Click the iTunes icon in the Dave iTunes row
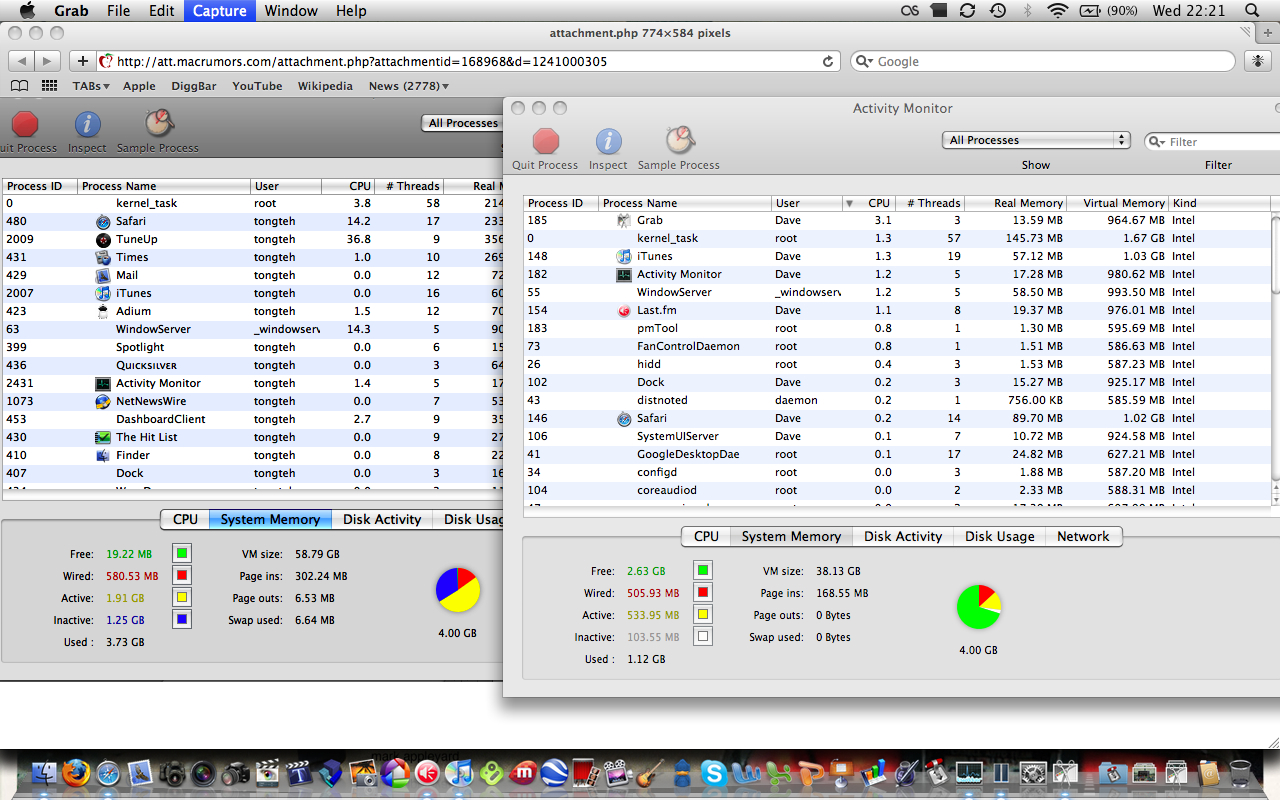1280x800 pixels. 624,256
